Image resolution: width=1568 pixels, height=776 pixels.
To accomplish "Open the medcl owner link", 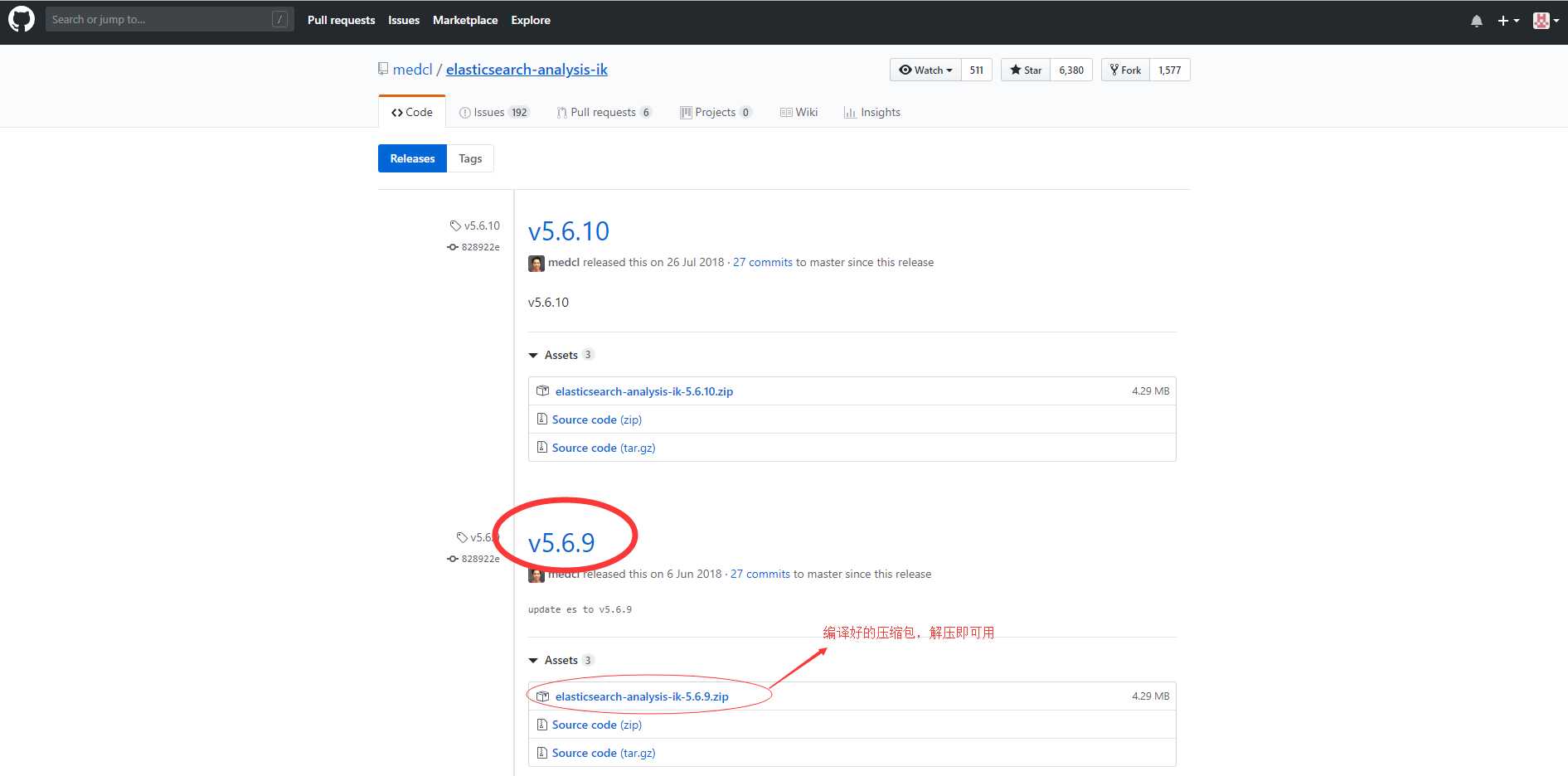I will [413, 70].
